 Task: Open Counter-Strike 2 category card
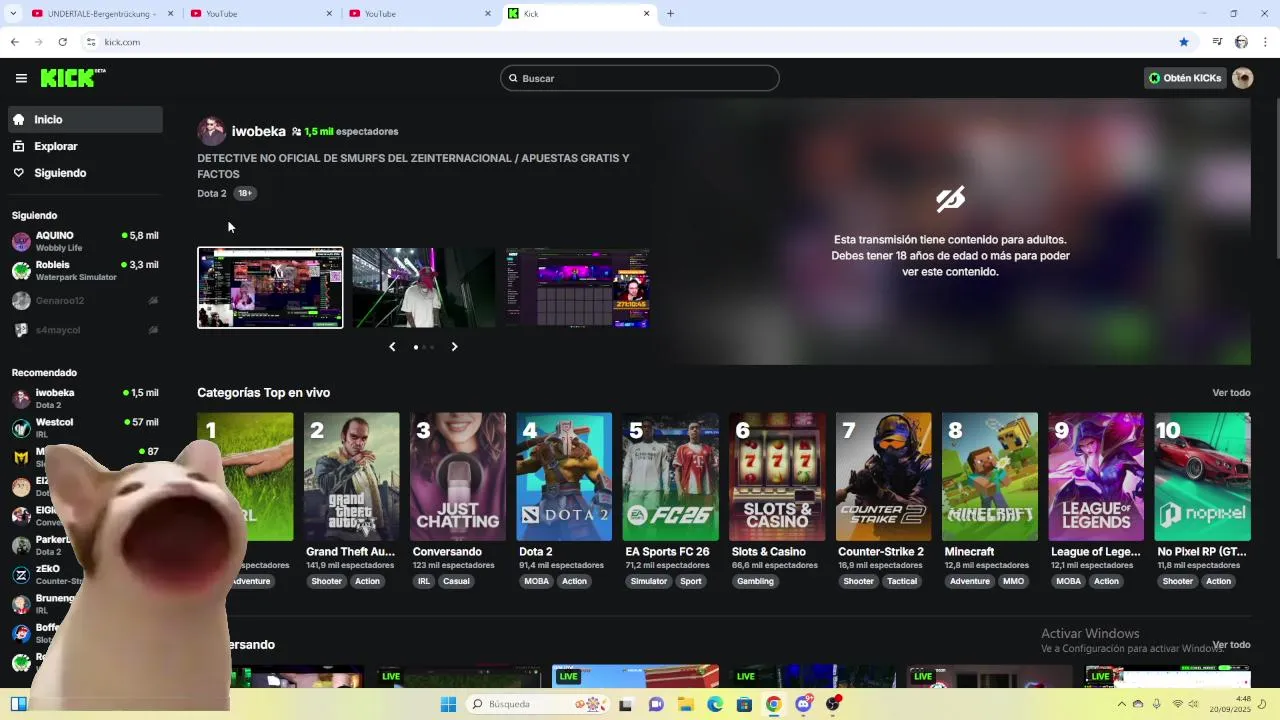[x=883, y=477]
